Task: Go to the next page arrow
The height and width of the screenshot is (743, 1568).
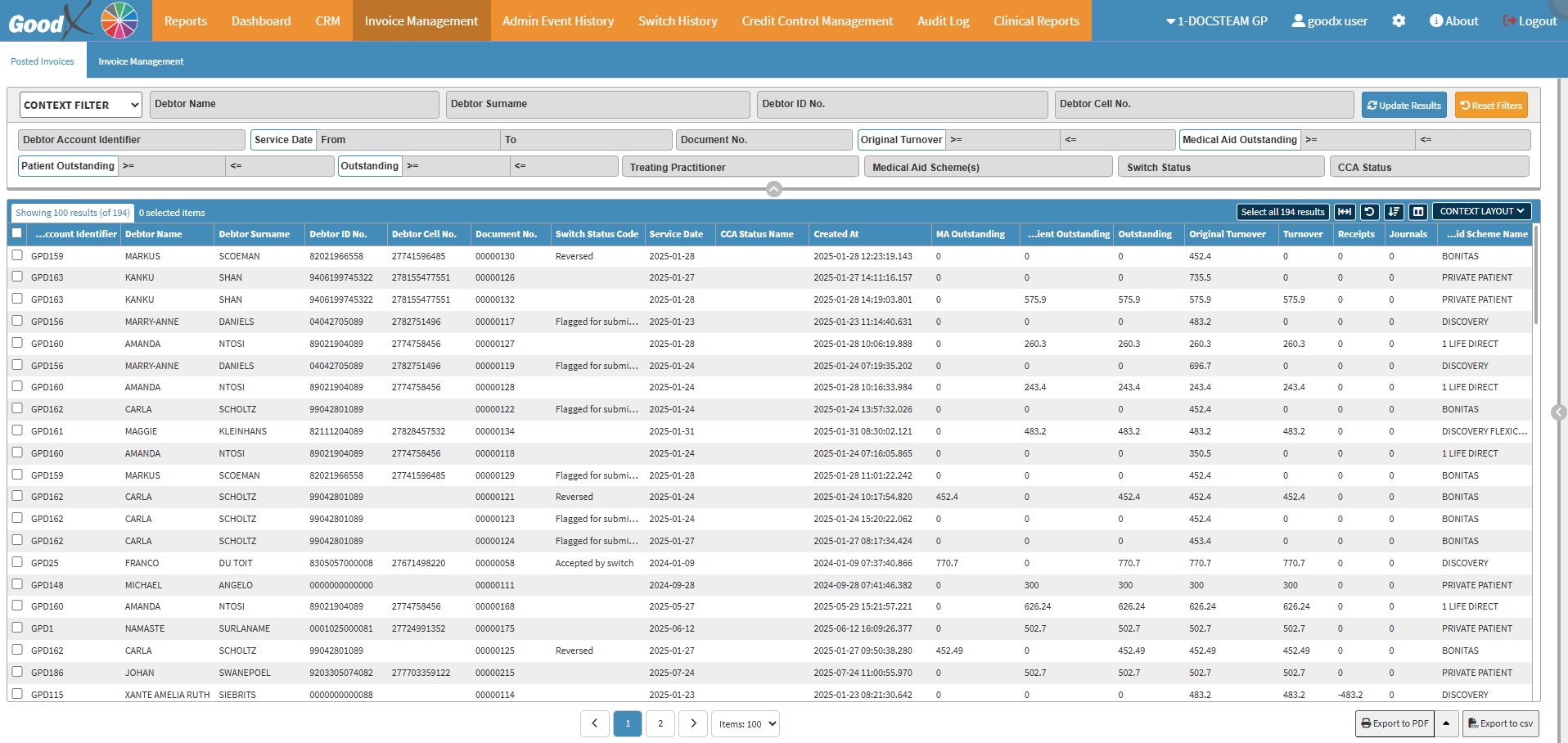Action: tap(693, 723)
